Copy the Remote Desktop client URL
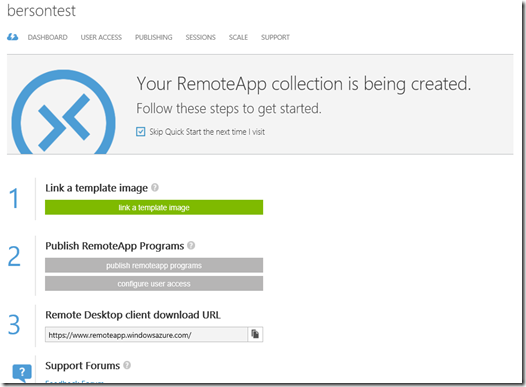 point(255,334)
